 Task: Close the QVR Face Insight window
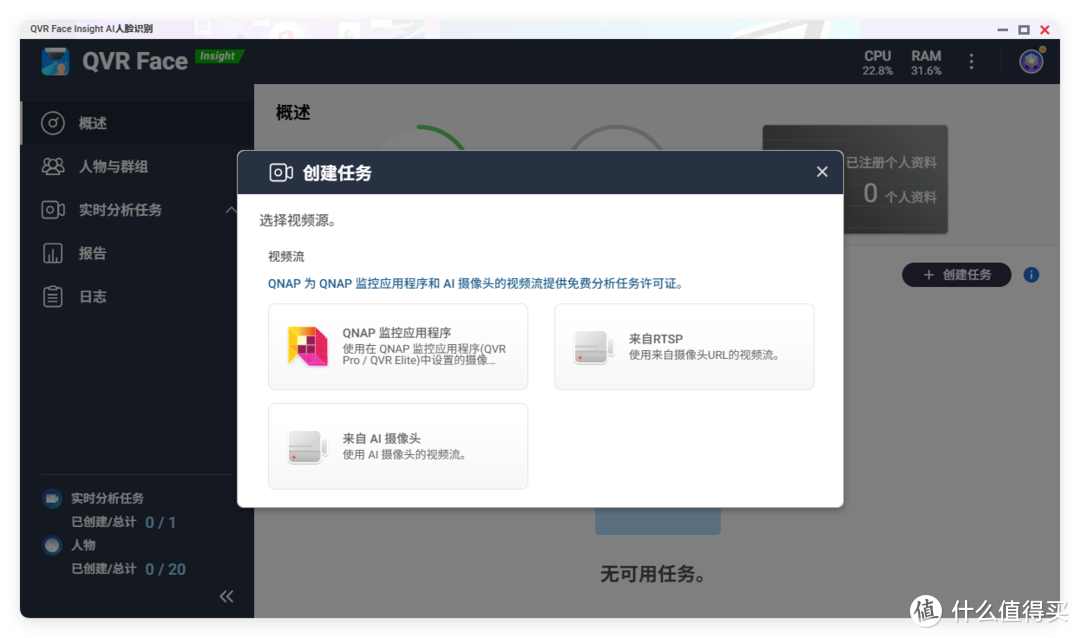(x=1045, y=30)
